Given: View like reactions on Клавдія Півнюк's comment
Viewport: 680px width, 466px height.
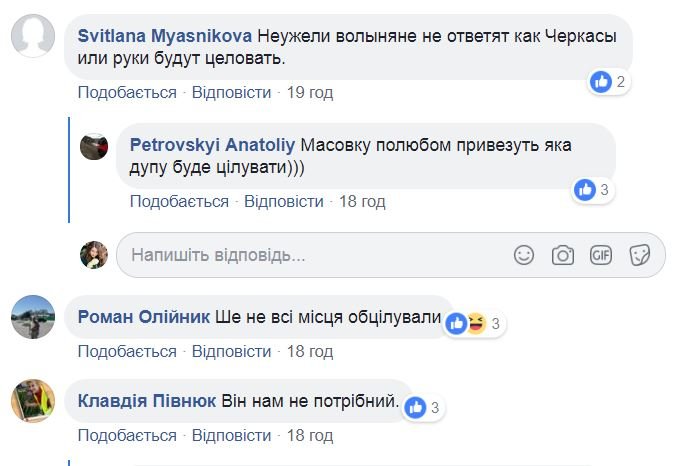Looking at the screenshot, I should click(x=423, y=407).
